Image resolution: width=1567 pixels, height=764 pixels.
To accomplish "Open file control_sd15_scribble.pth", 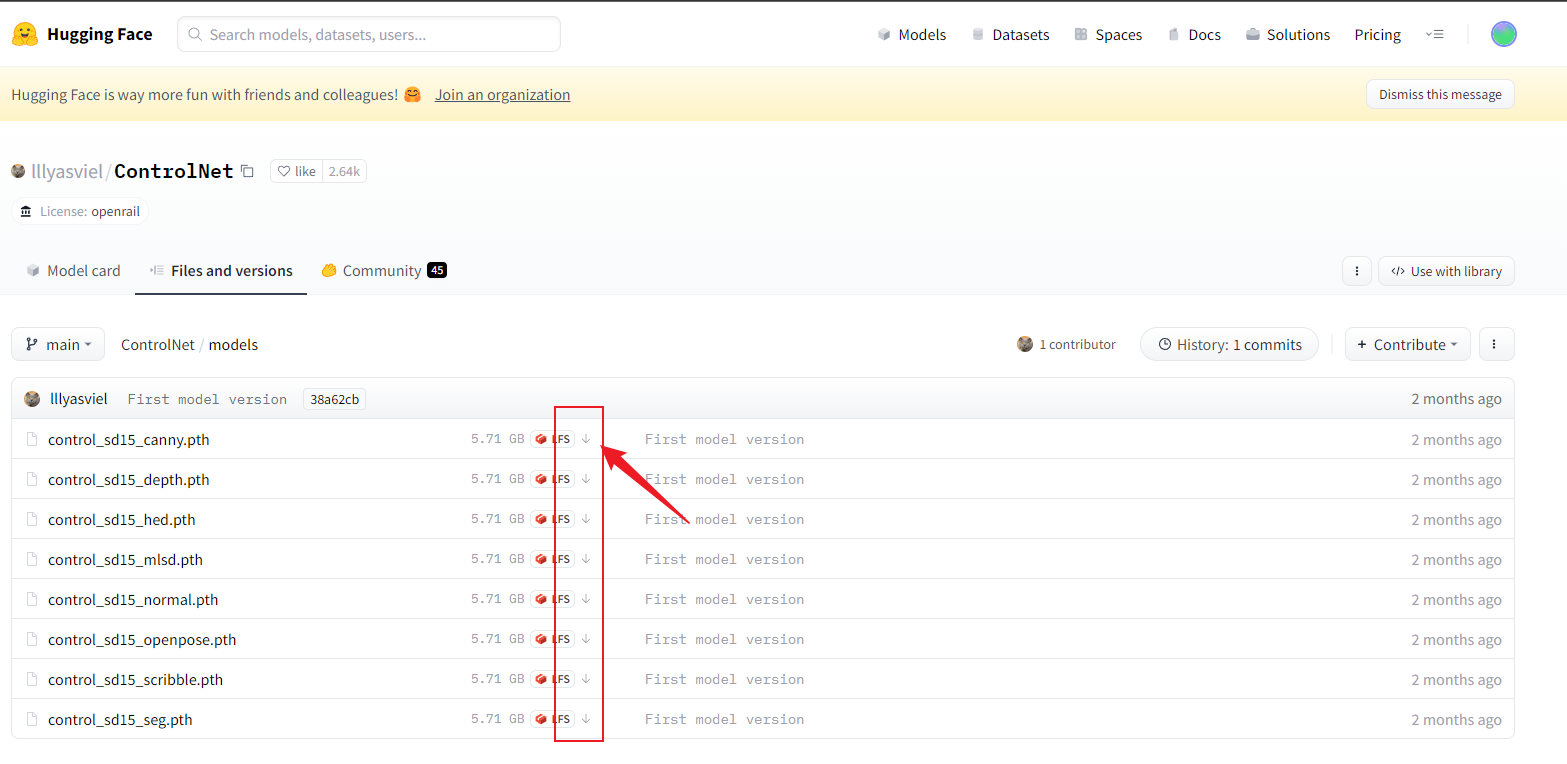I will (x=135, y=680).
